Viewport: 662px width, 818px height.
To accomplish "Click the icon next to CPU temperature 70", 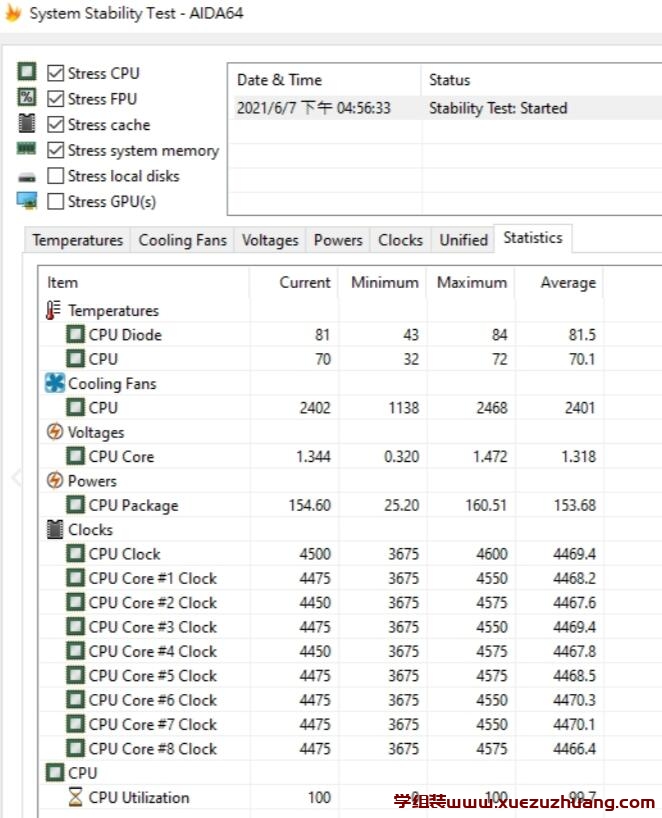I will [75, 358].
